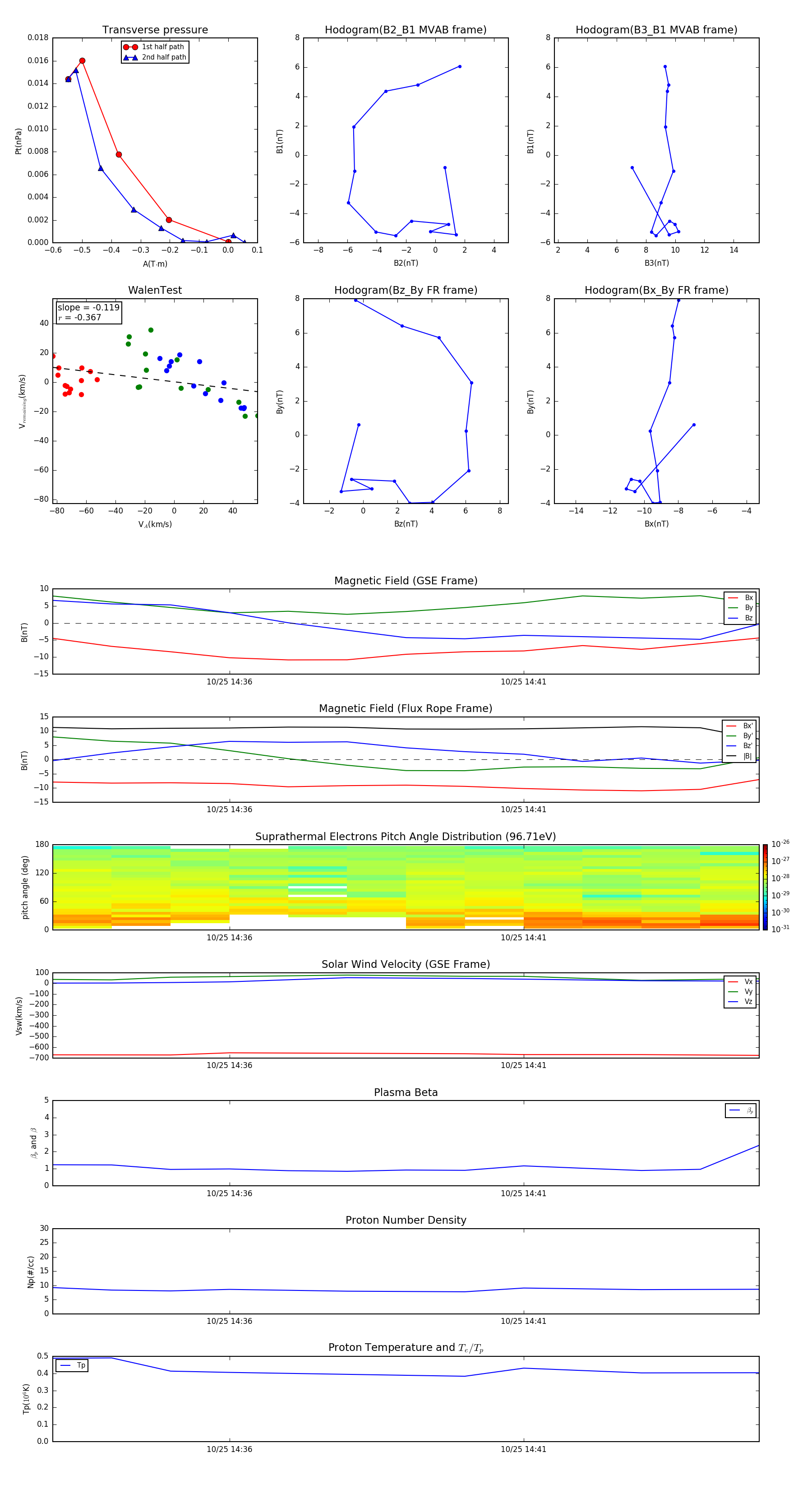Image resolution: width=812 pixels, height=1489 pixels.
Task: Click the 'B3(nT)' x-axis label
Action: pyautogui.click(x=656, y=263)
